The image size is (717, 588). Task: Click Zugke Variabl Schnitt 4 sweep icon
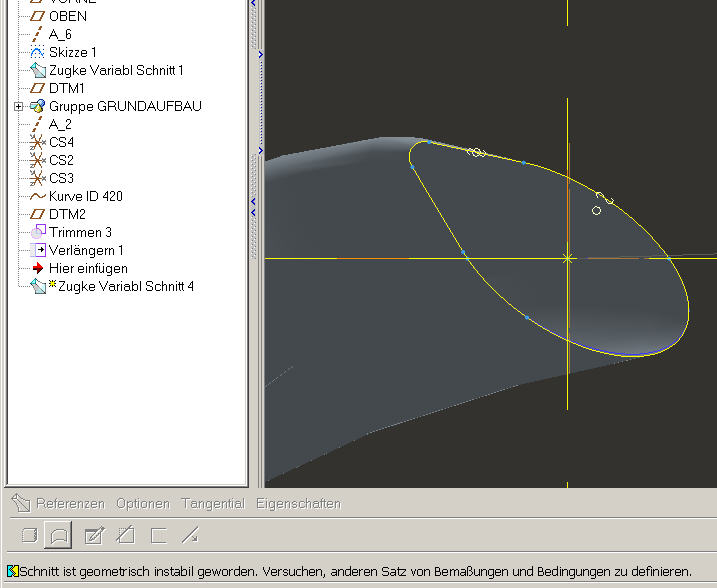37,286
